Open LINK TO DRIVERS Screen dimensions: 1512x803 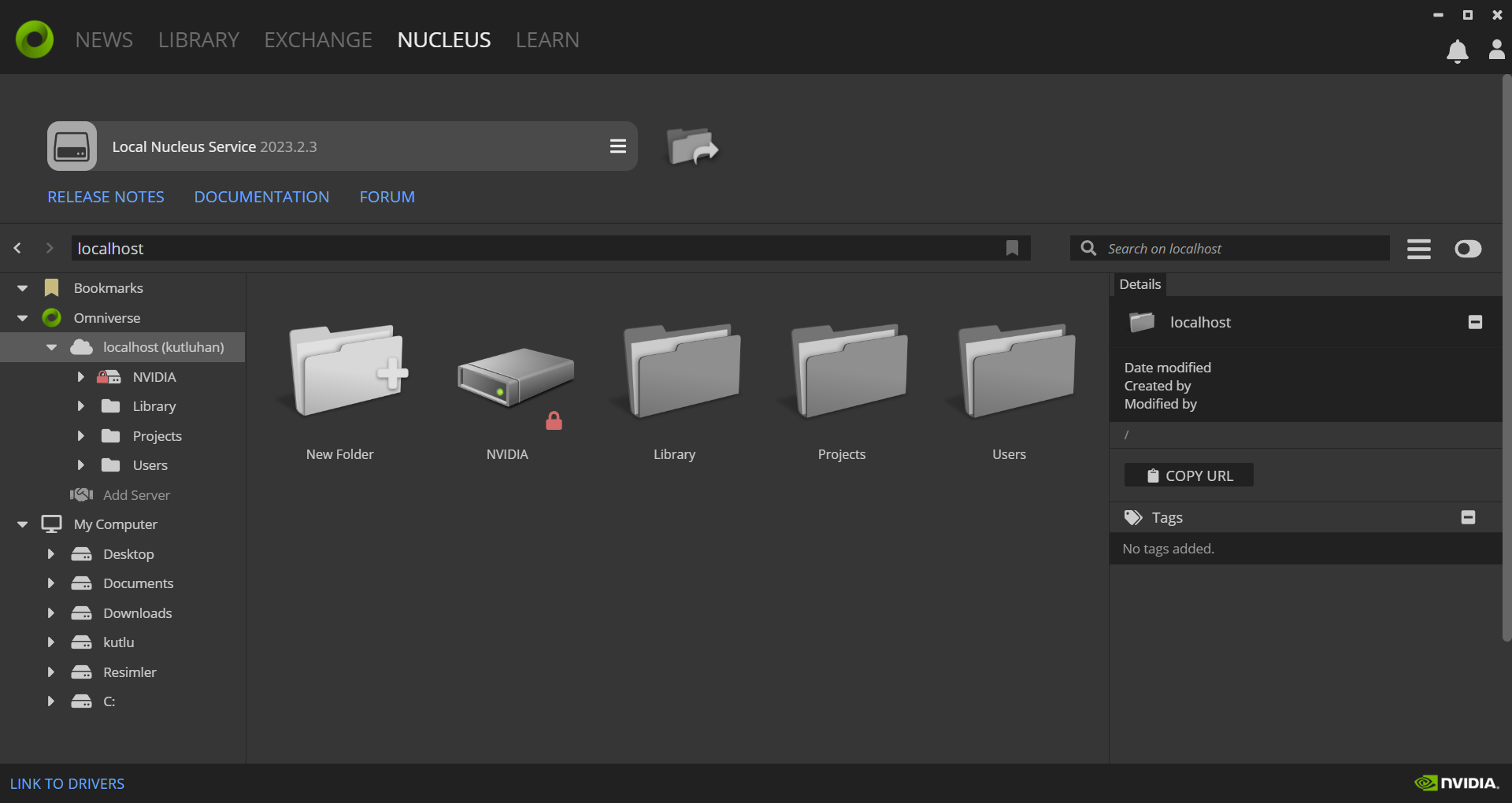[x=67, y=783]
